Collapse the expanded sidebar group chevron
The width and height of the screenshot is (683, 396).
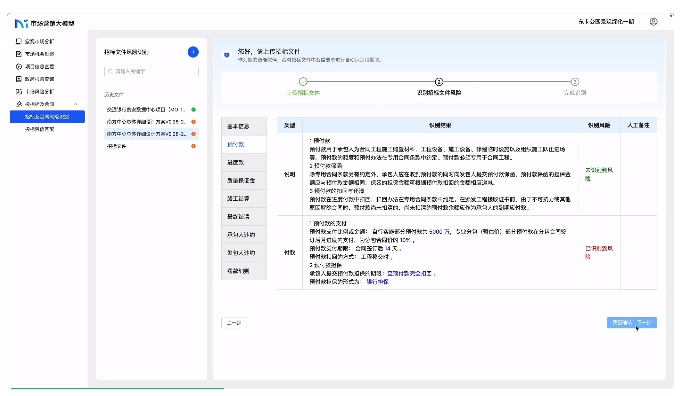point(75,104)
